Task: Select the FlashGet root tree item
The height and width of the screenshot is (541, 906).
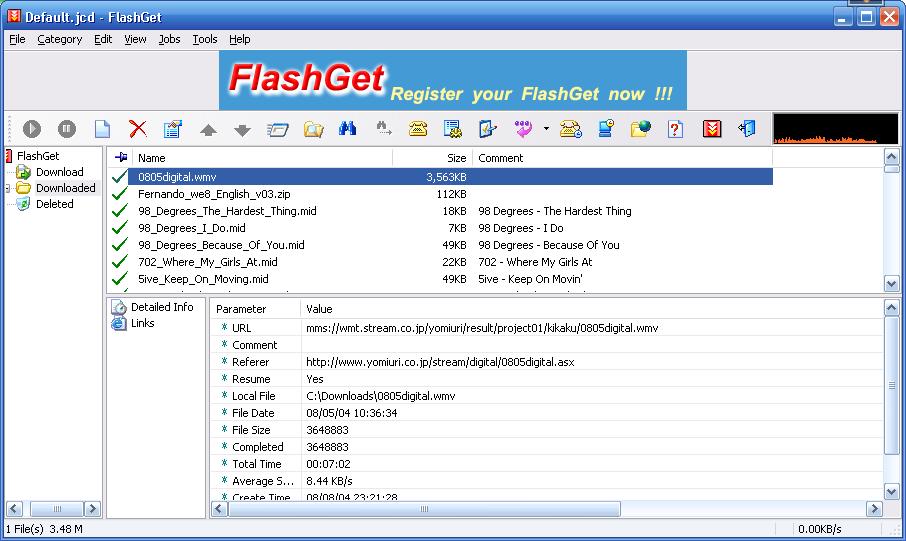Action: pos(38,156)
